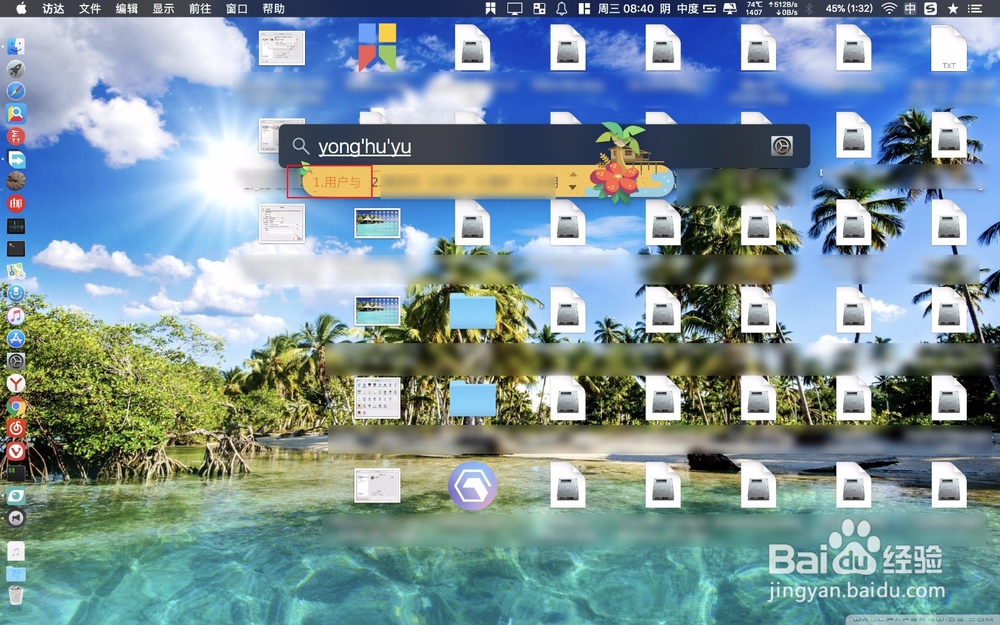Click inside the pinyin input field yong'hu'yu

(x=365, y=146)
